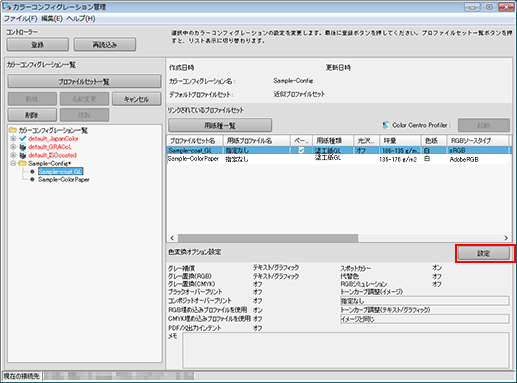Click the 設定 button for color conversion options
The image size is (517, 383).
[484, 253]
